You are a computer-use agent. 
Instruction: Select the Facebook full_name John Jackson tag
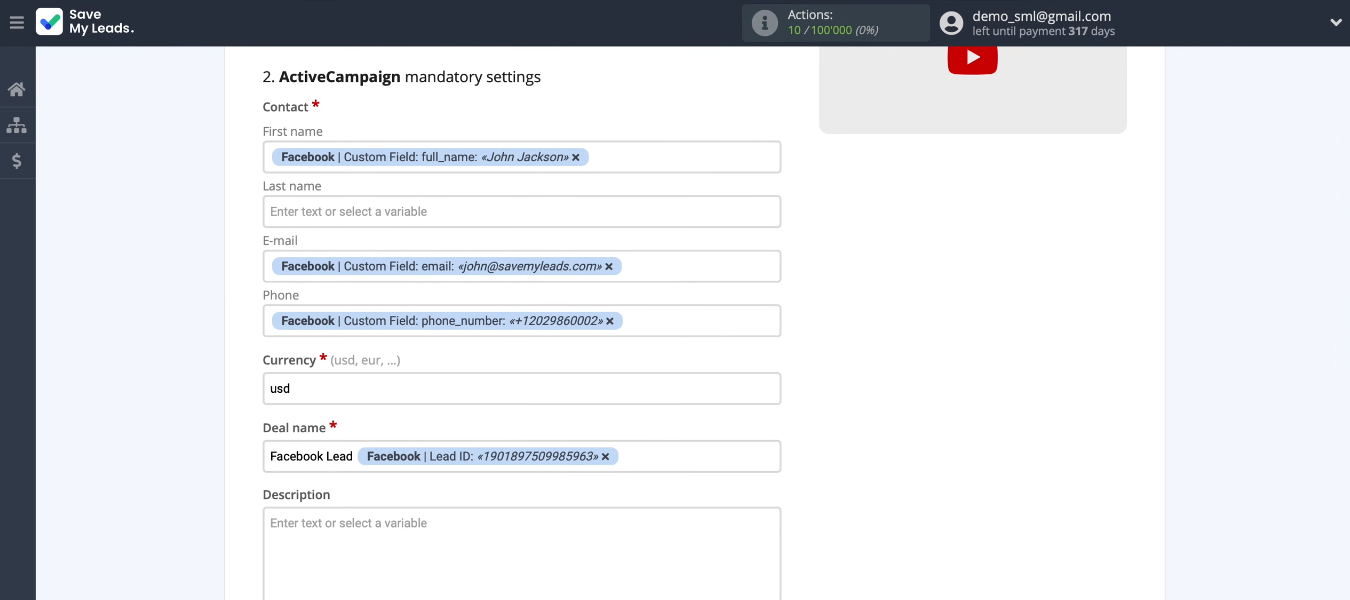click(430, 157)
